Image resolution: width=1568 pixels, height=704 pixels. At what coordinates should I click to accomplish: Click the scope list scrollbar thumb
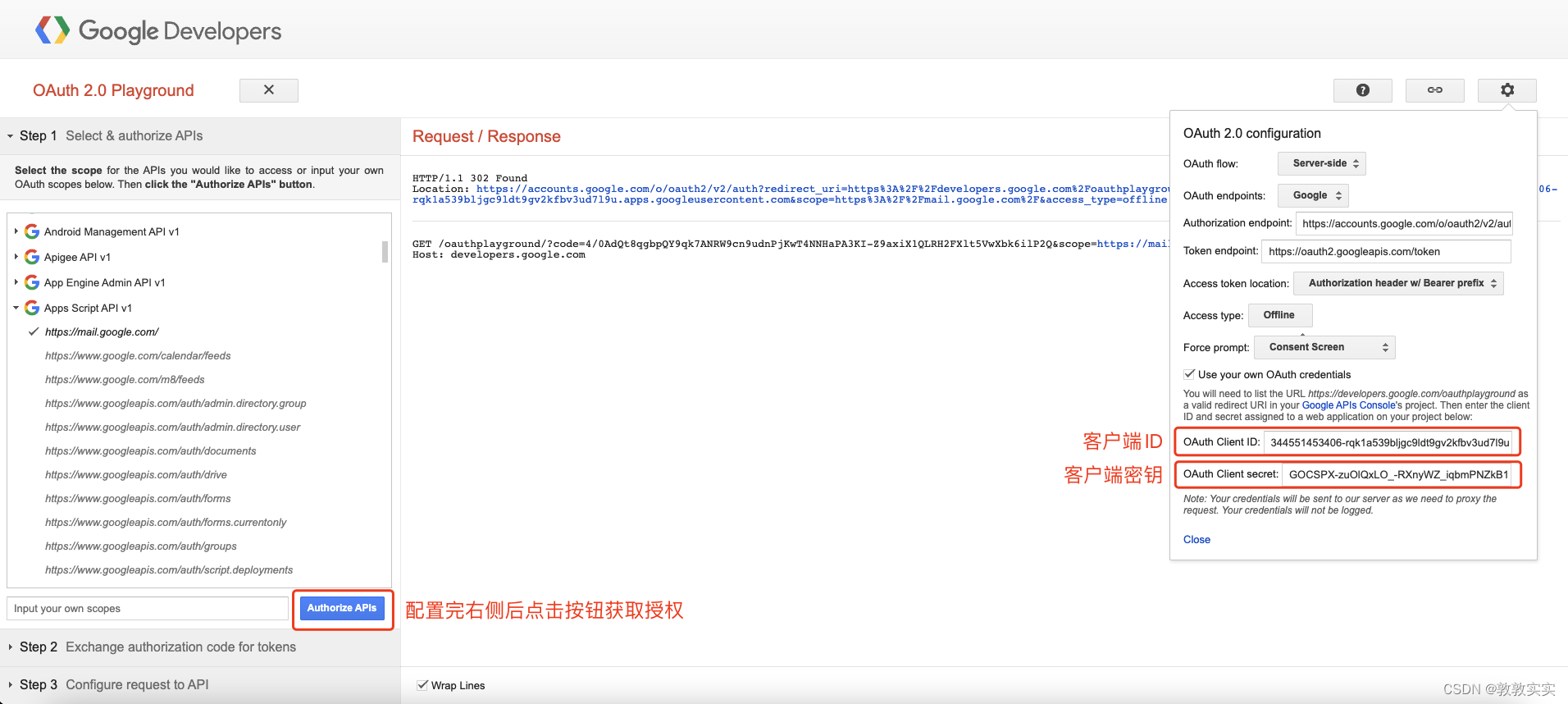(x=385, y=251)
